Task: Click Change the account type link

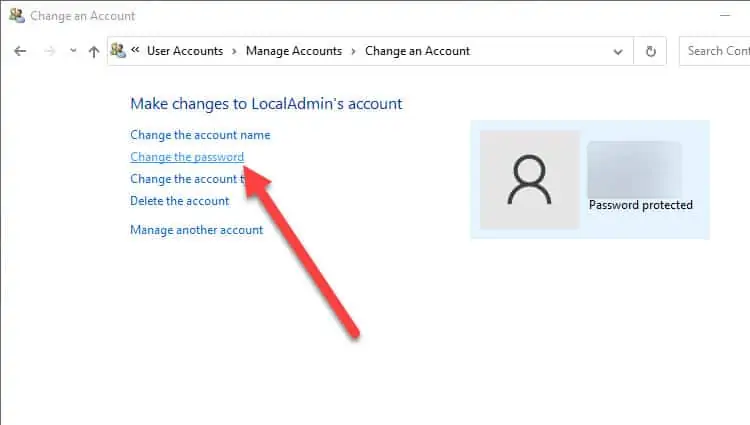Action: click(188, 179)
